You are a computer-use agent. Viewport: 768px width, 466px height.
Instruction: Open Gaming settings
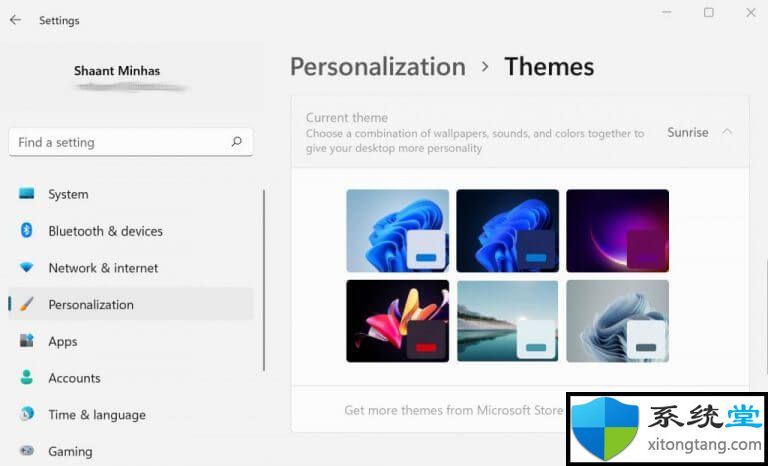70,451
